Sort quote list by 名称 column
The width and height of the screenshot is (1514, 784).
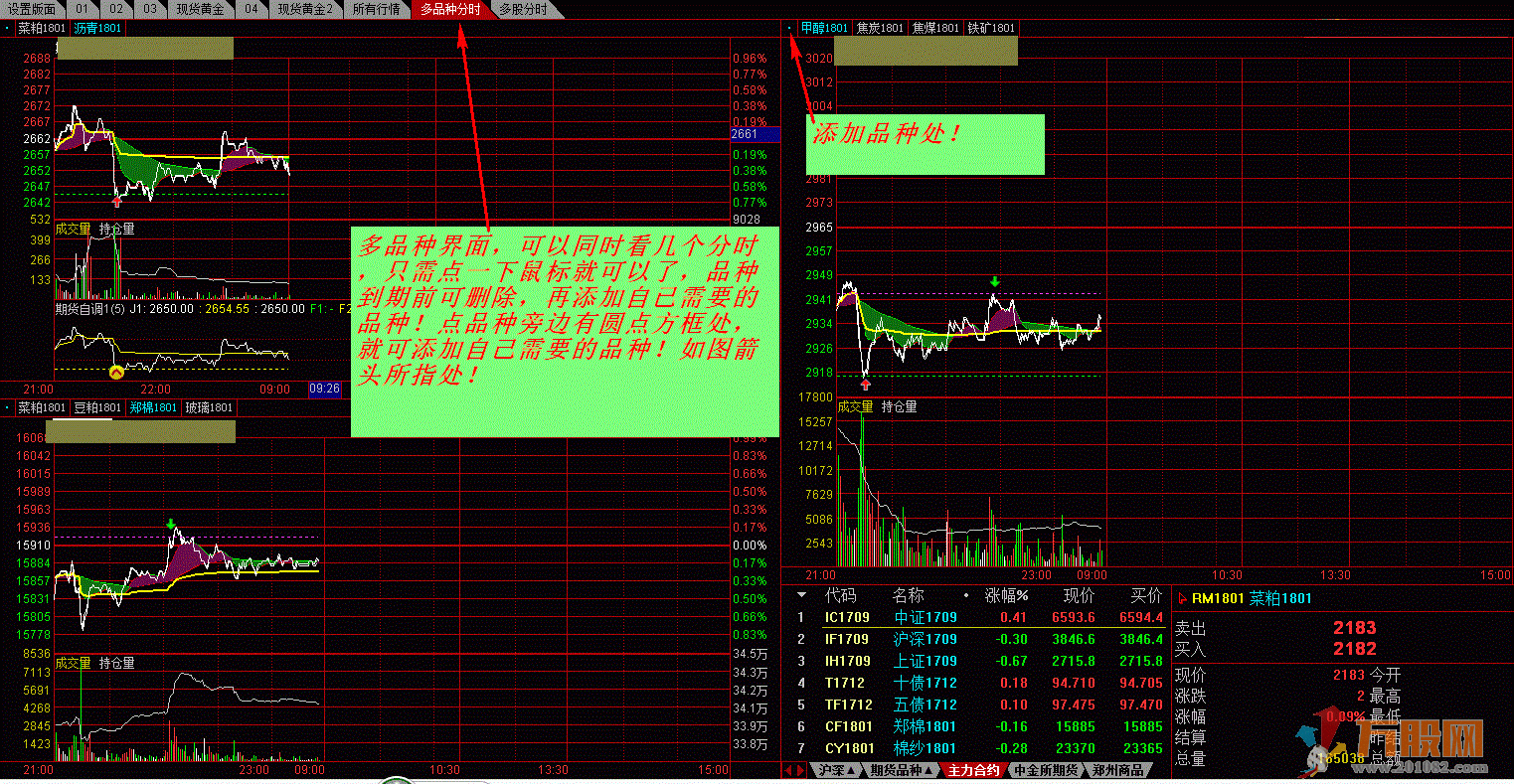pyautogui.click(x=908, y=595)
